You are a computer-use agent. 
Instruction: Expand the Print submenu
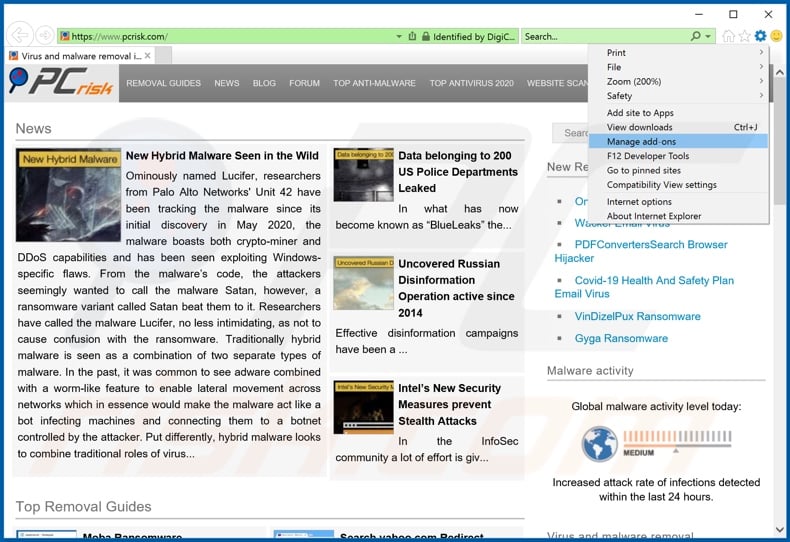coord(678,52)
